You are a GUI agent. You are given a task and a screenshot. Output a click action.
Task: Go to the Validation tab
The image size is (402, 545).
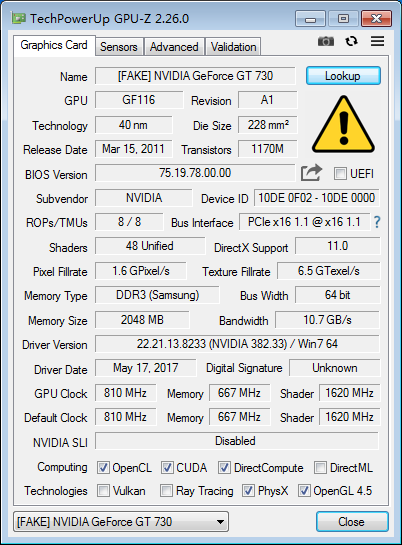[233, 47]
